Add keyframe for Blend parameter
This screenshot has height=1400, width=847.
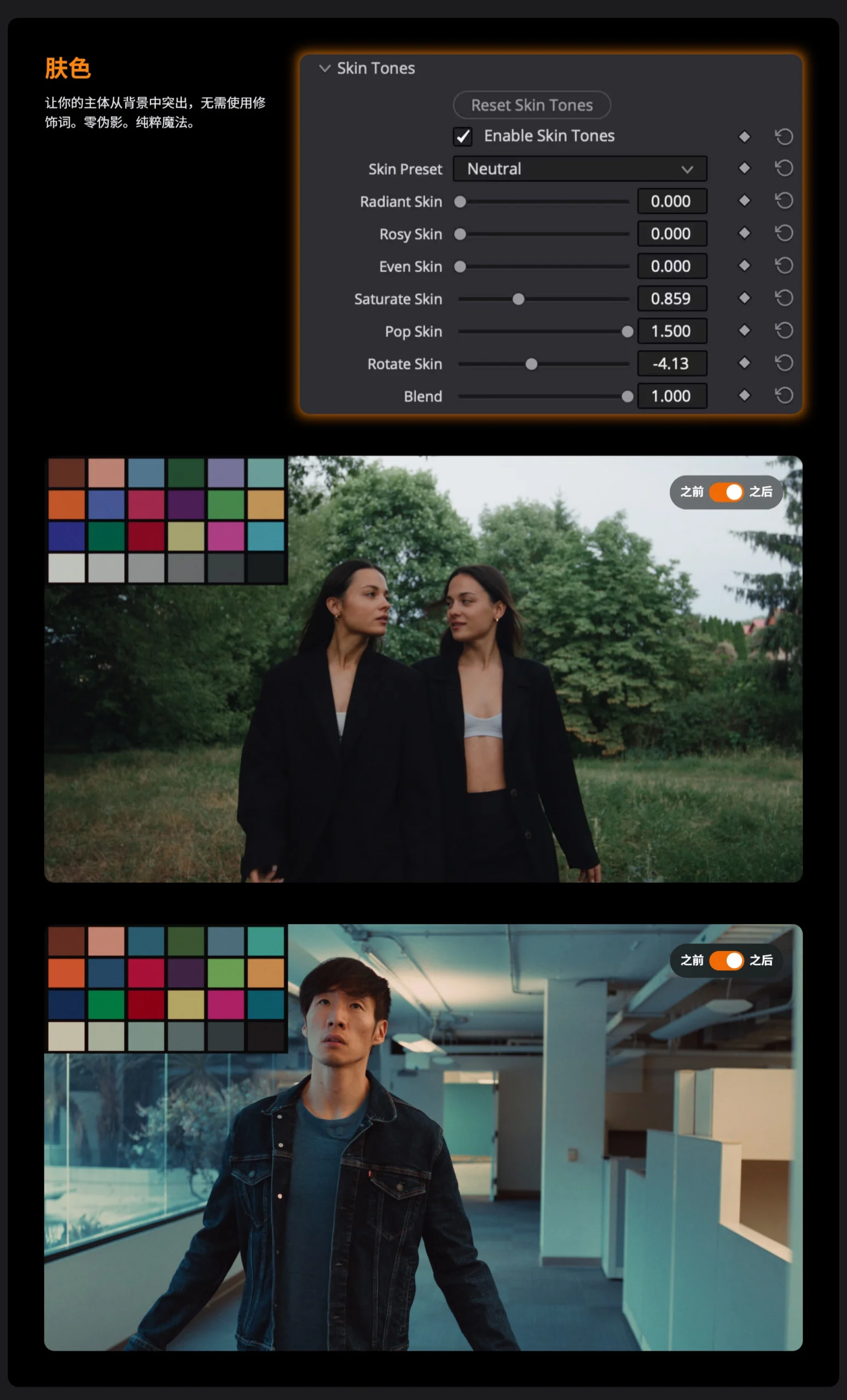tap(744, 395)
